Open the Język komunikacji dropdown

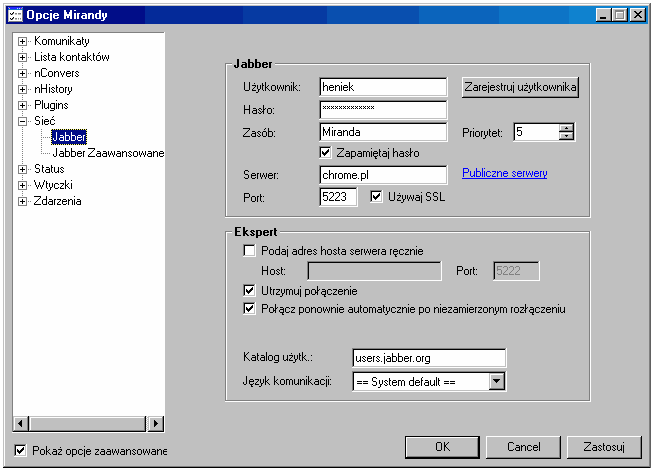pyautogui.click(x=497, y=381)
